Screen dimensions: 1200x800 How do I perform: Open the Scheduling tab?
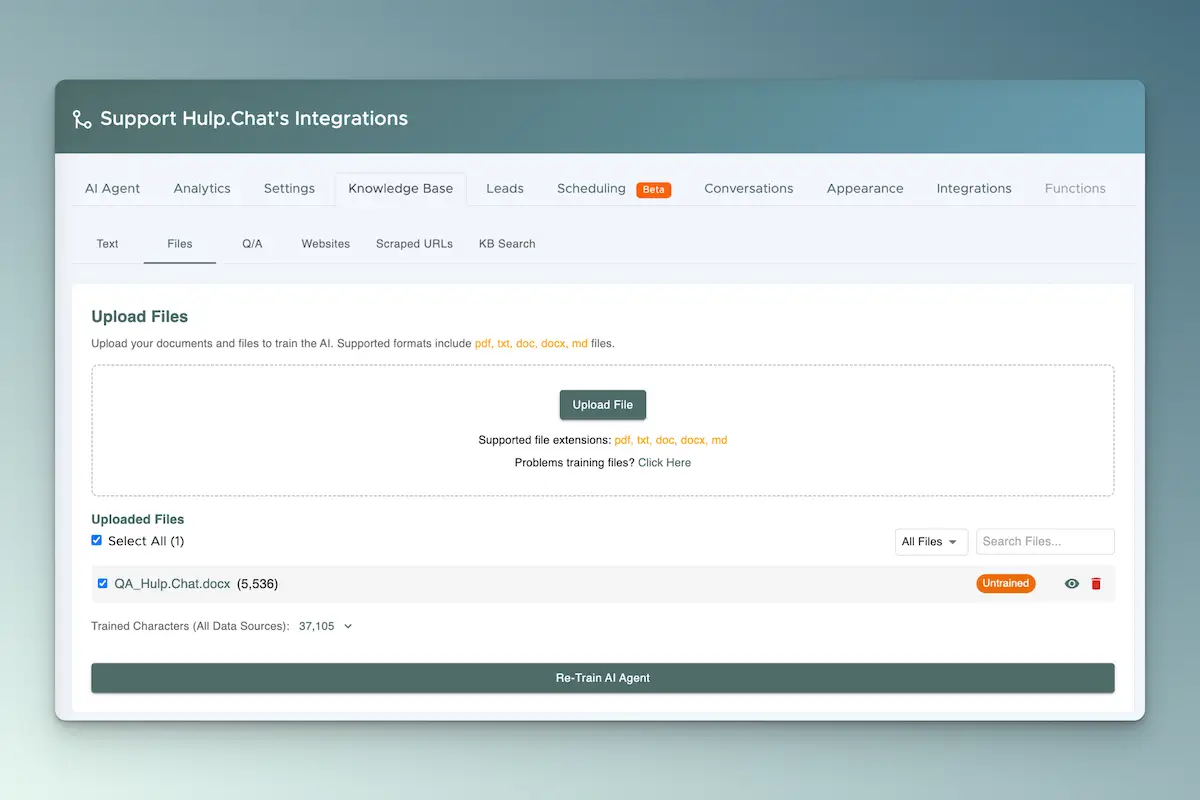click(x=591, y=188)
